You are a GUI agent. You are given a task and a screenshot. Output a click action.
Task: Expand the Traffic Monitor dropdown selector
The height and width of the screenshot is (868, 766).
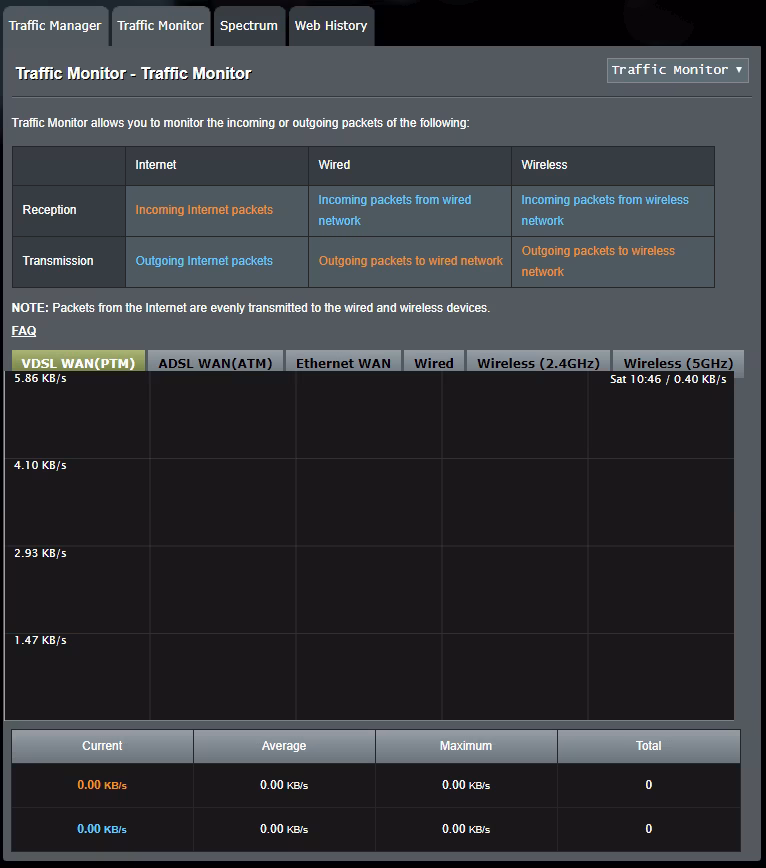click(677, 70)
